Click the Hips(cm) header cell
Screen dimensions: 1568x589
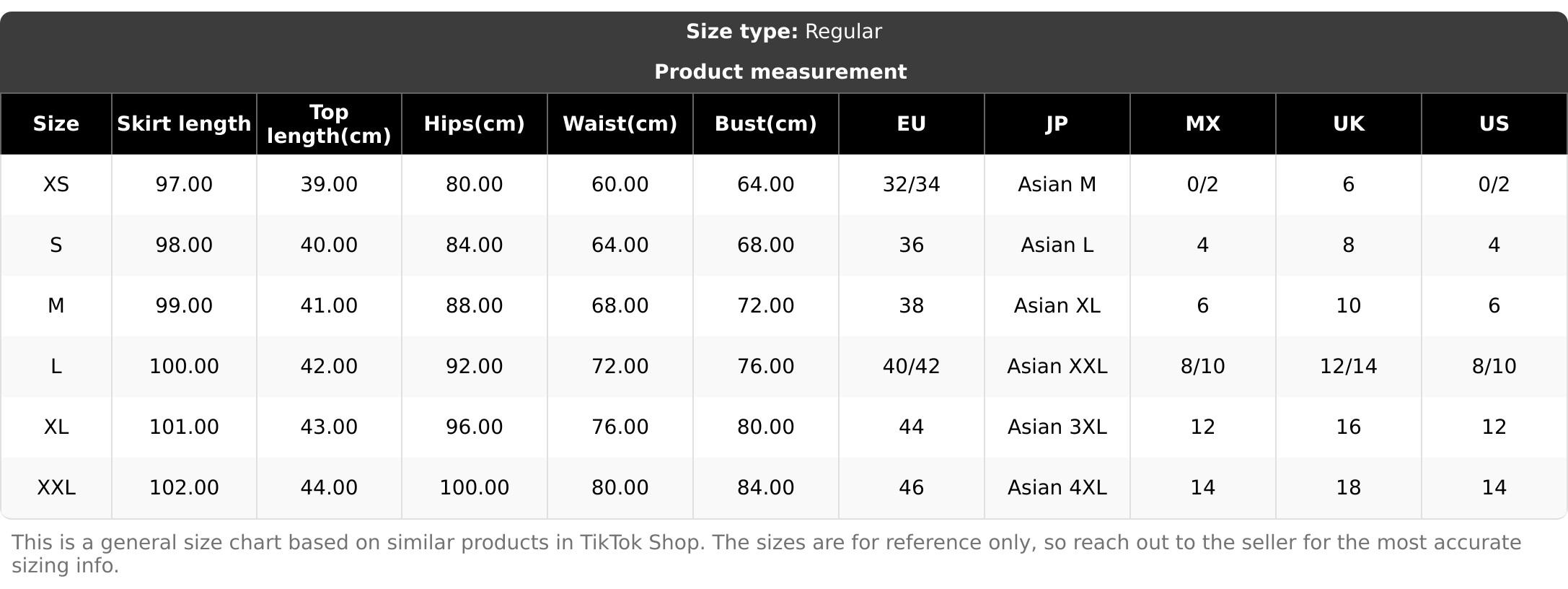click(x=474, y=124)
